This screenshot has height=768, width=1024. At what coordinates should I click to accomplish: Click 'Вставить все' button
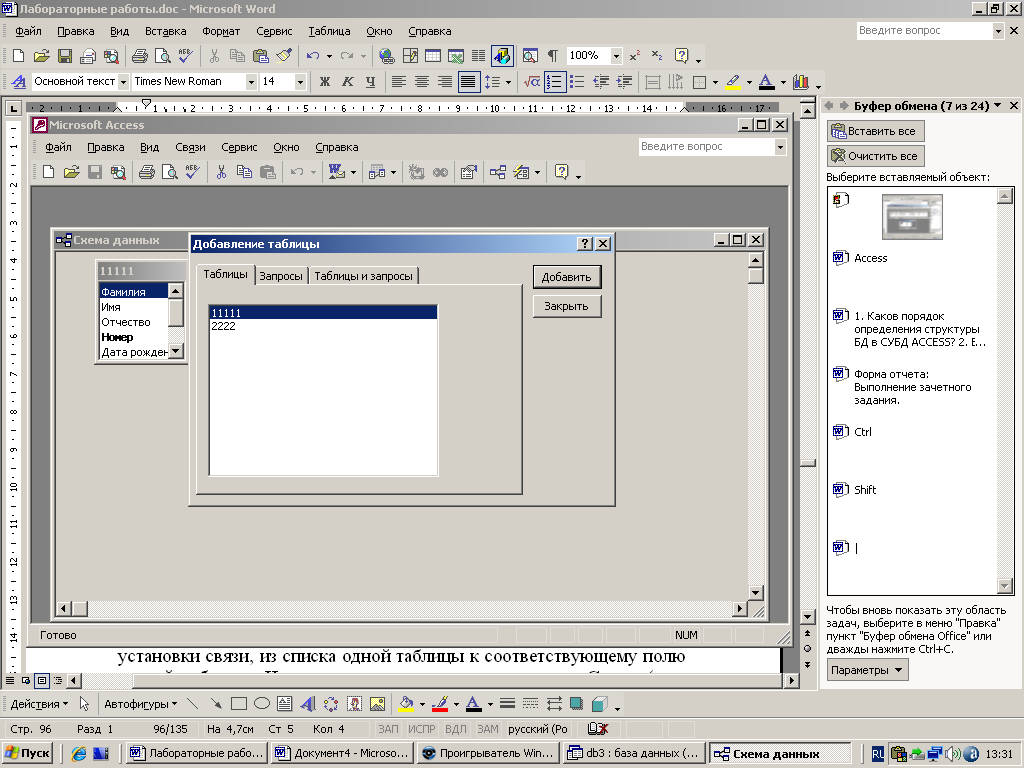coord(875,131)
